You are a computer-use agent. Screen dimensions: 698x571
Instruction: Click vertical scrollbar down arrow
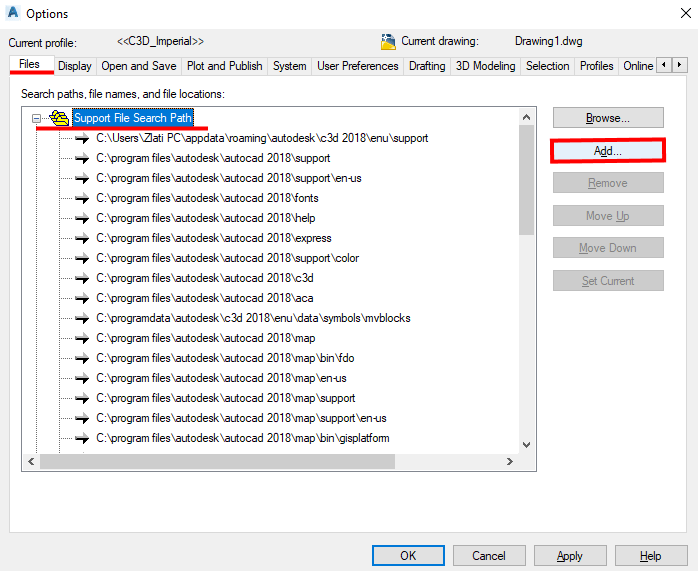pyautogui.click(x=527, y=445)
